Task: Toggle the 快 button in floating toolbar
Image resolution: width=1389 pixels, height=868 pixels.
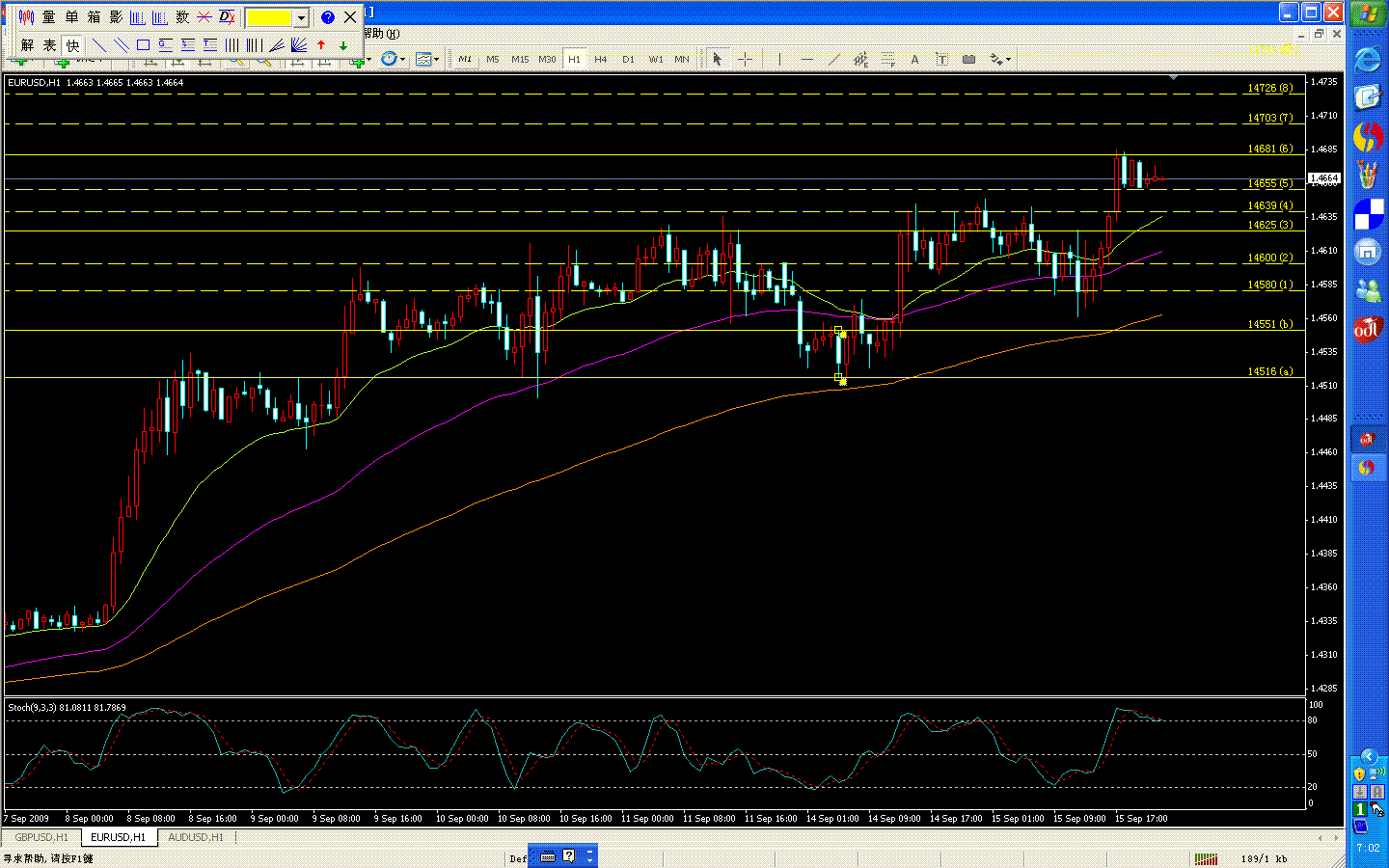Action: (72, 45)
